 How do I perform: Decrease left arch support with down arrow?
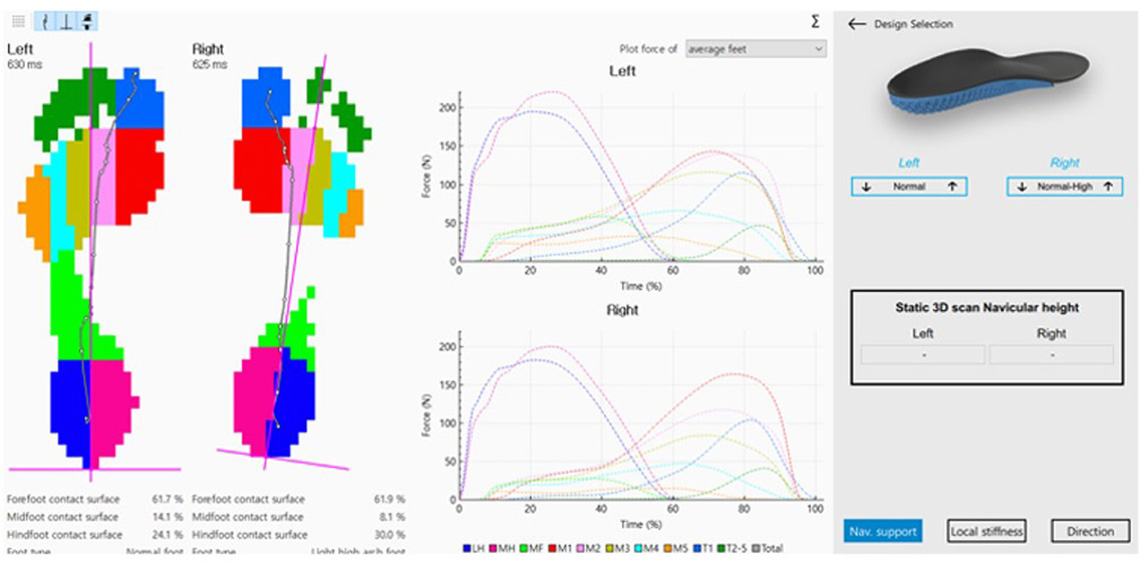[866, 186]
